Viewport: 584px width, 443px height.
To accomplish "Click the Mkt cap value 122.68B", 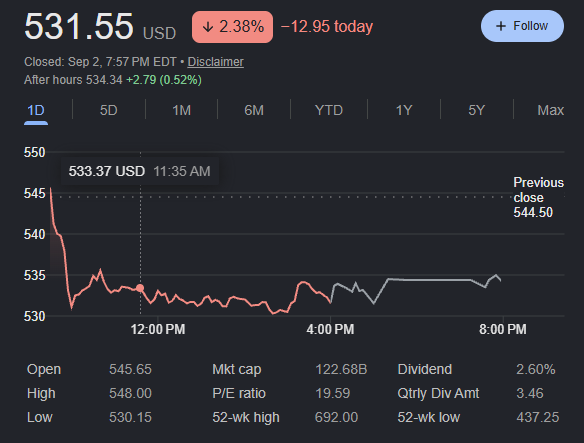I will tap(341, 370).
